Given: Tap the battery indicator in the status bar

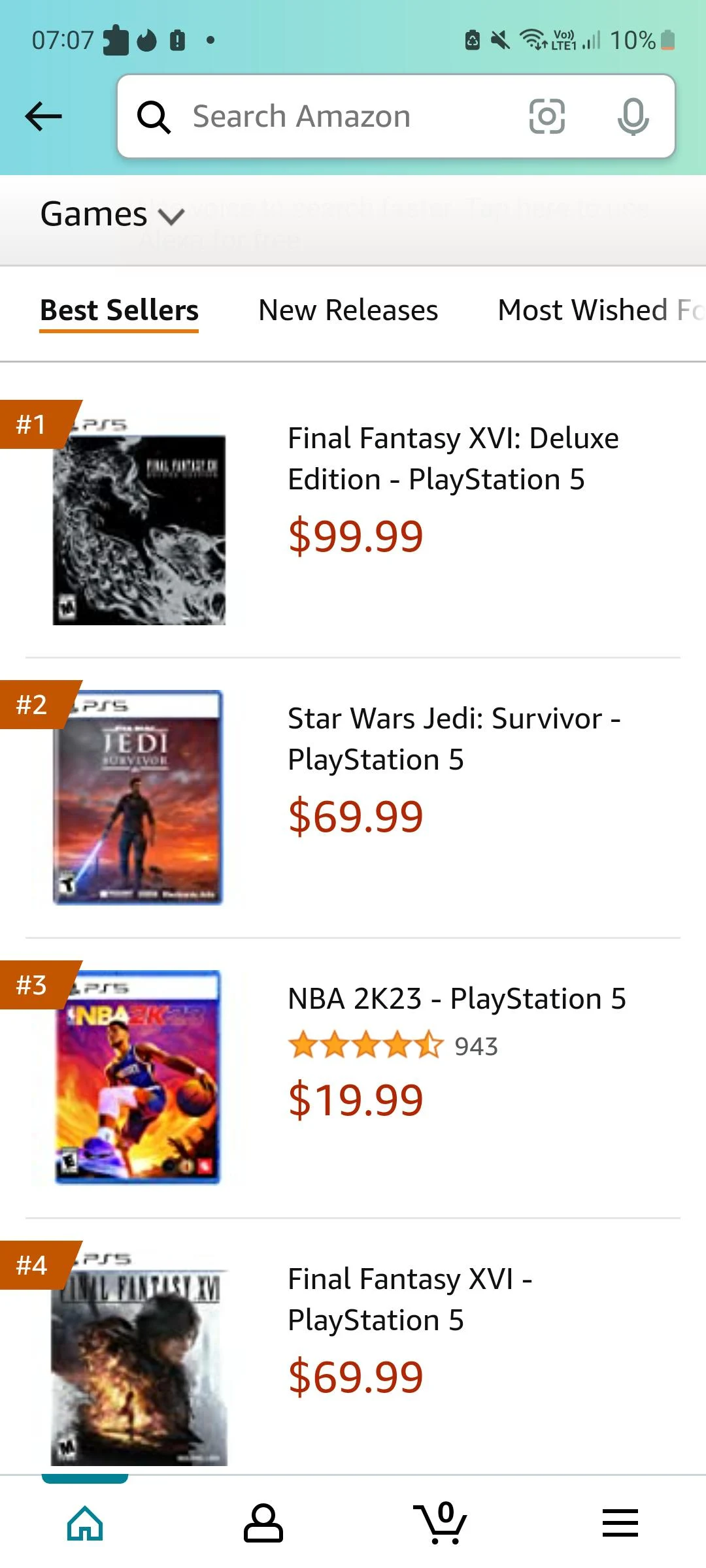Looking at the screenshot, I should point(665,40).
